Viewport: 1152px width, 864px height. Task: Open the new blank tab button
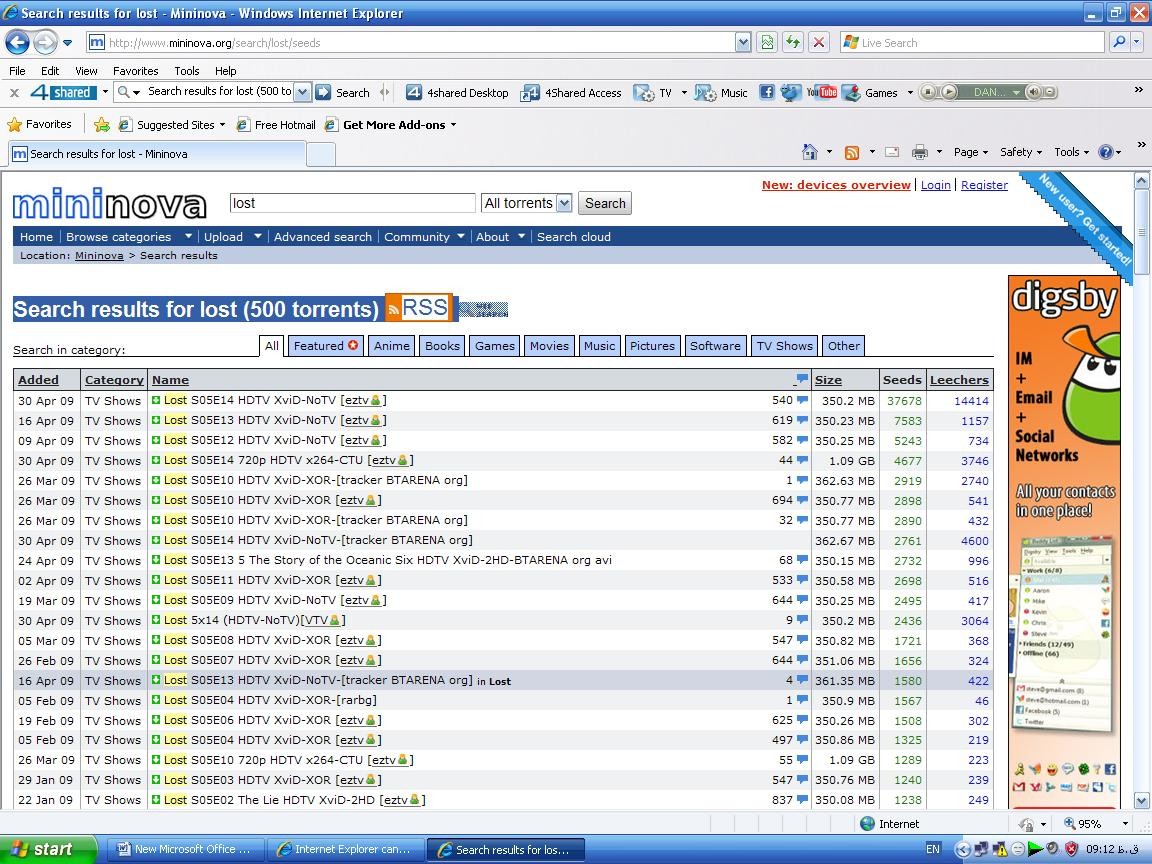click(x=320, y=154)
